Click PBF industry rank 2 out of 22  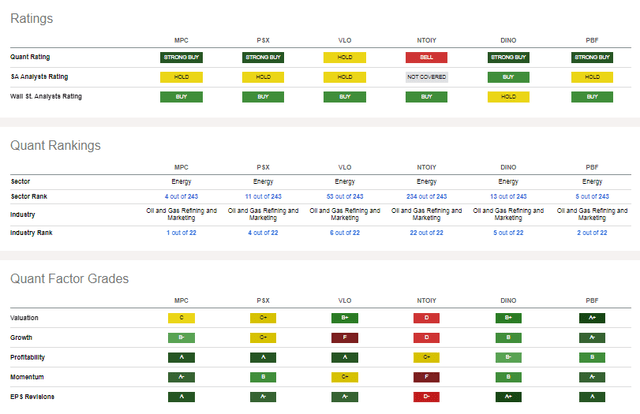point(592,233)
